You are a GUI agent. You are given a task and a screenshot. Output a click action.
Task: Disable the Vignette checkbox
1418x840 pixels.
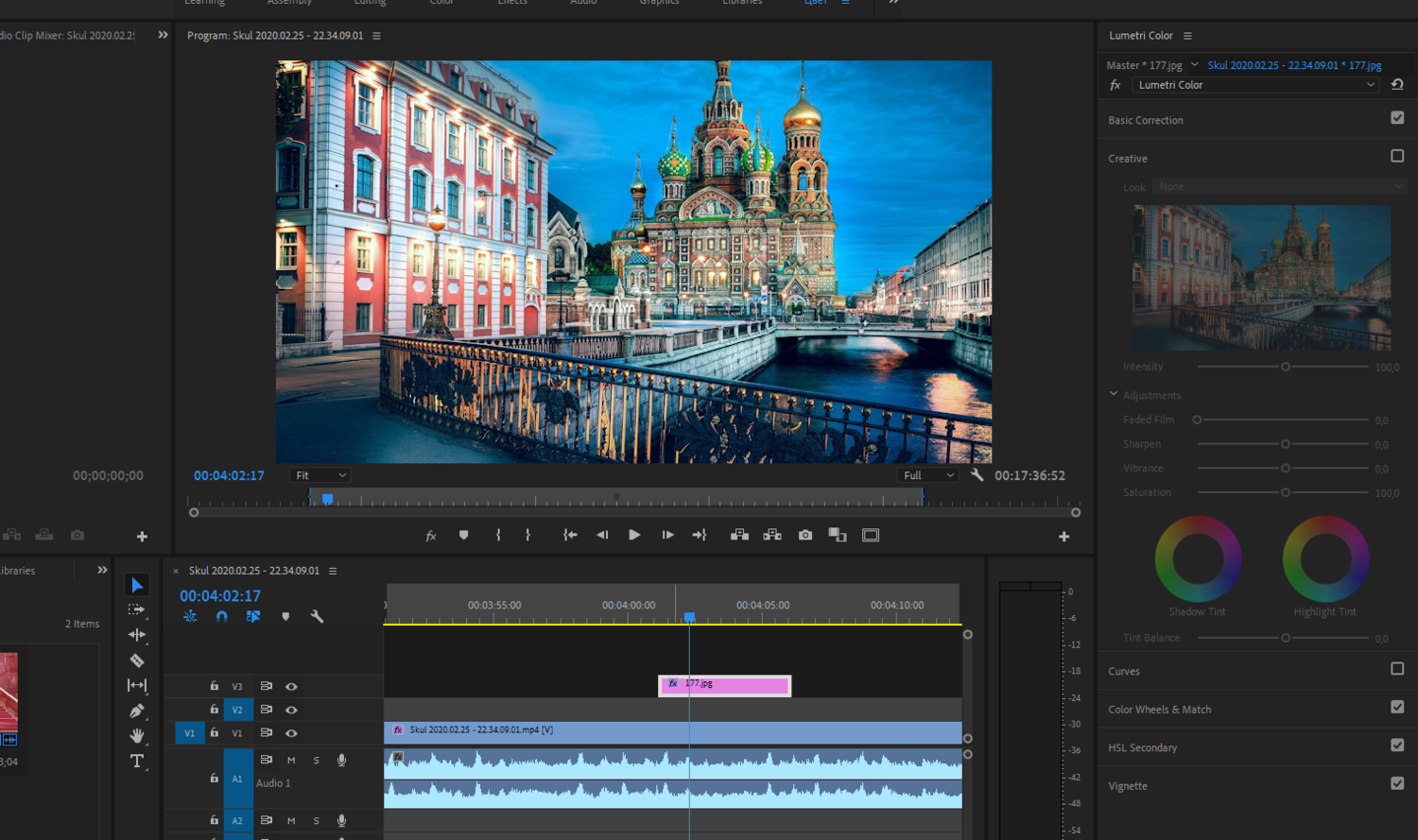(x=1397, y=783)
